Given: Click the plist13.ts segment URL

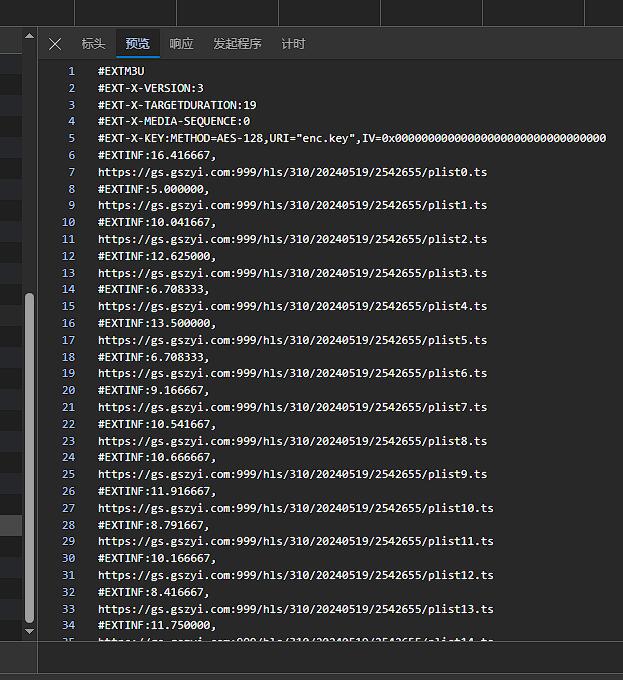Looking at the screenshot, I should click(295, 609).
